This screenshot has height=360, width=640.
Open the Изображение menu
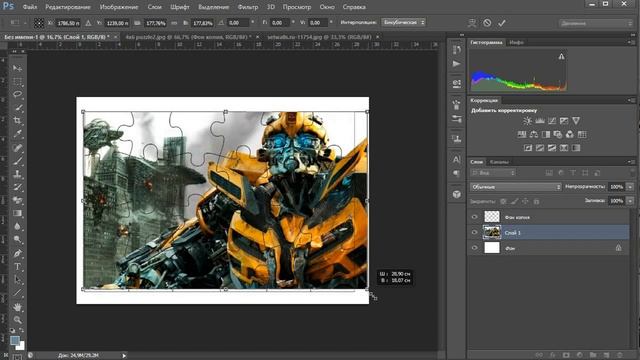pos(119,7)
